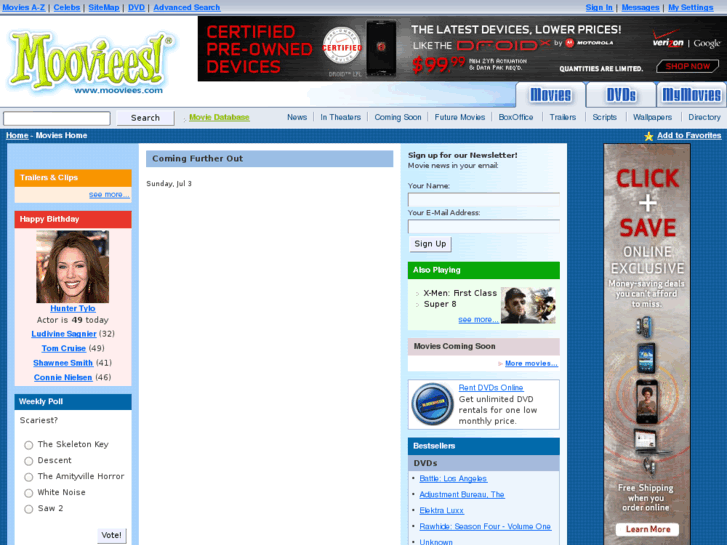Open Wallpapers menu item
Viewport: 727px width, 545px height.
[652, 117]
